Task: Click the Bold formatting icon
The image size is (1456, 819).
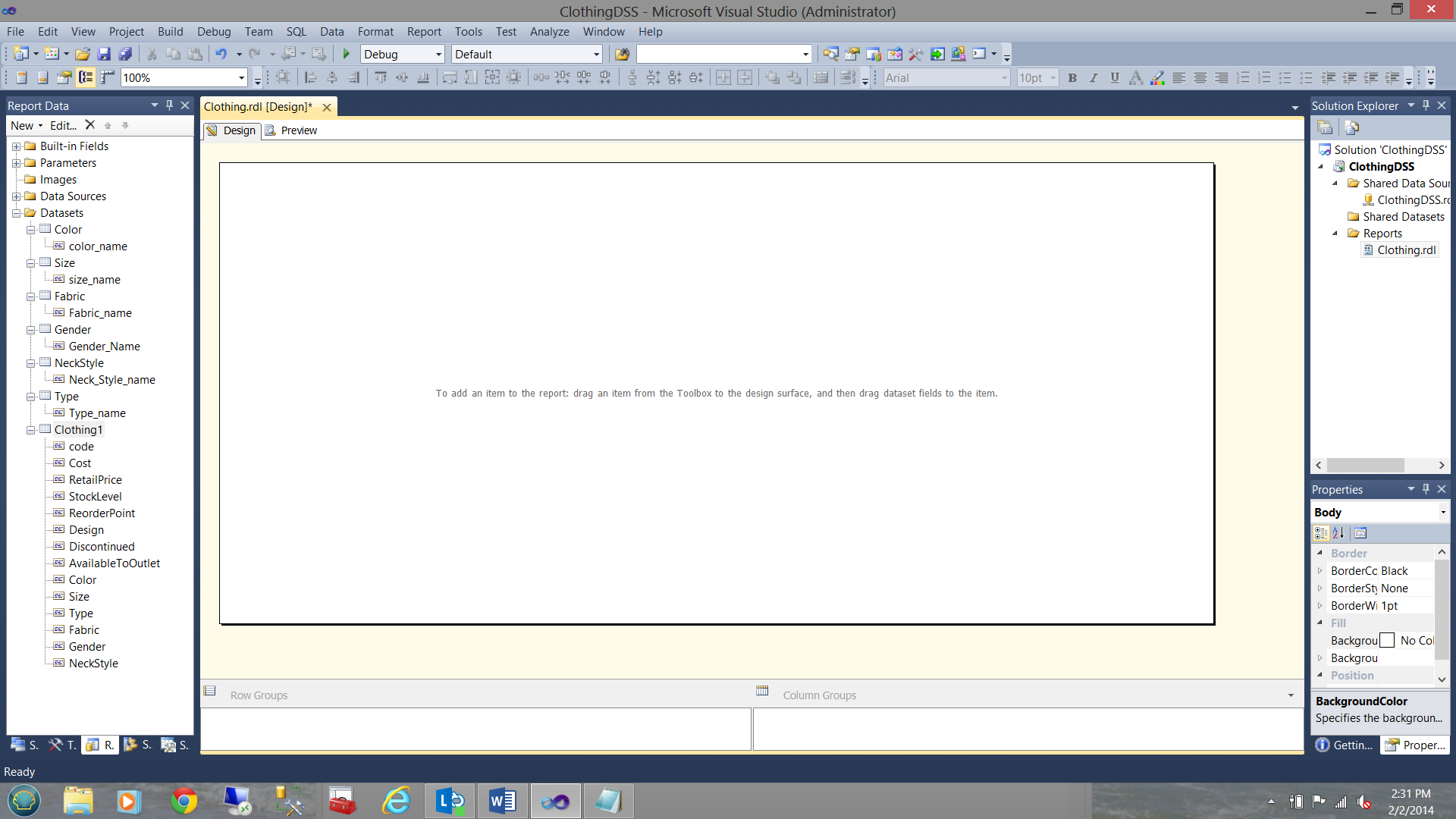Action: [x=1072, y=77]
